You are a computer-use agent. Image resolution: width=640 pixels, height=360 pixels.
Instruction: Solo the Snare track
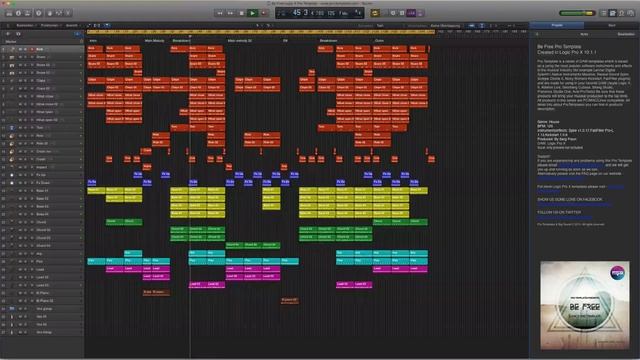25,57
